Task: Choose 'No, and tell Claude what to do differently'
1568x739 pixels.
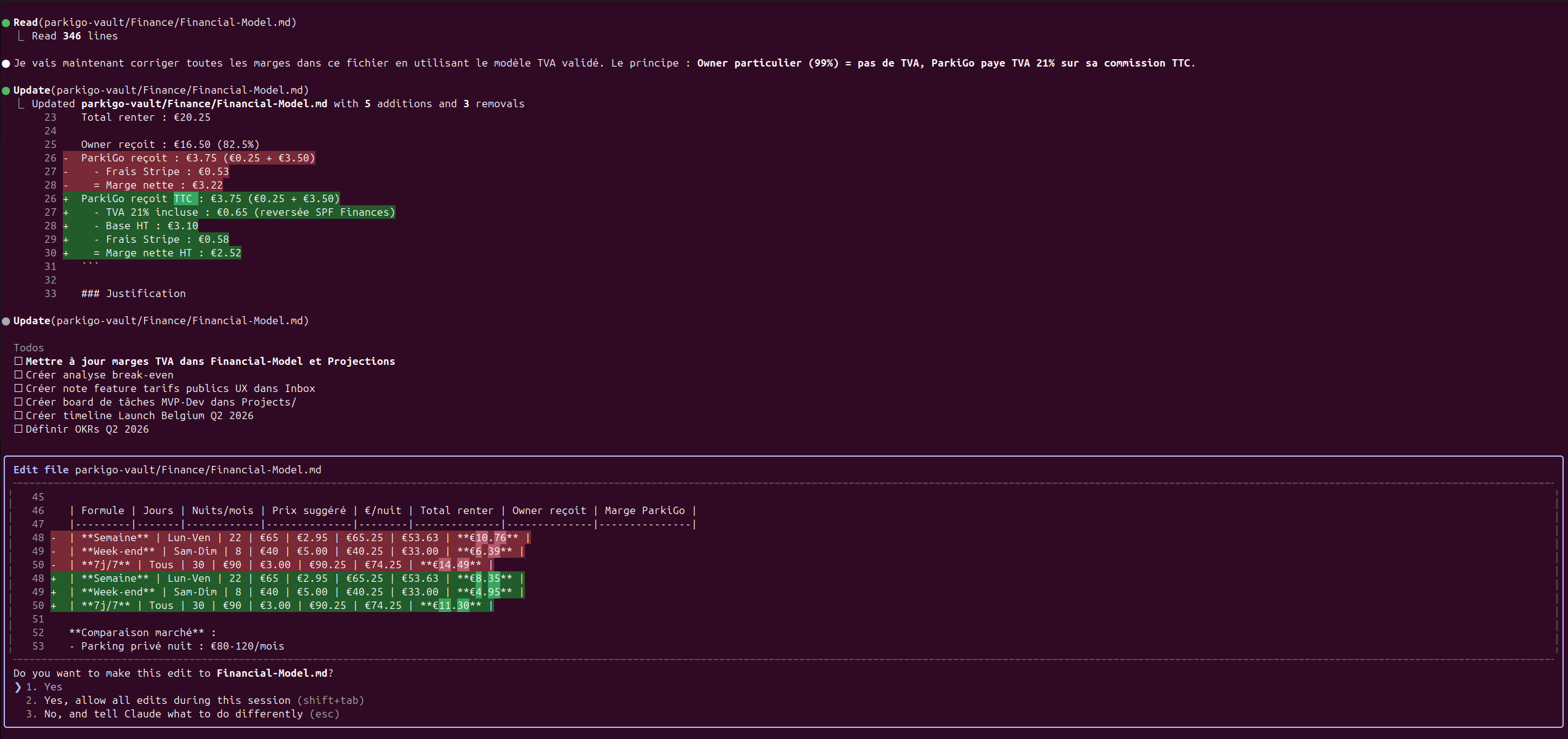Action: tap(173, 714)
